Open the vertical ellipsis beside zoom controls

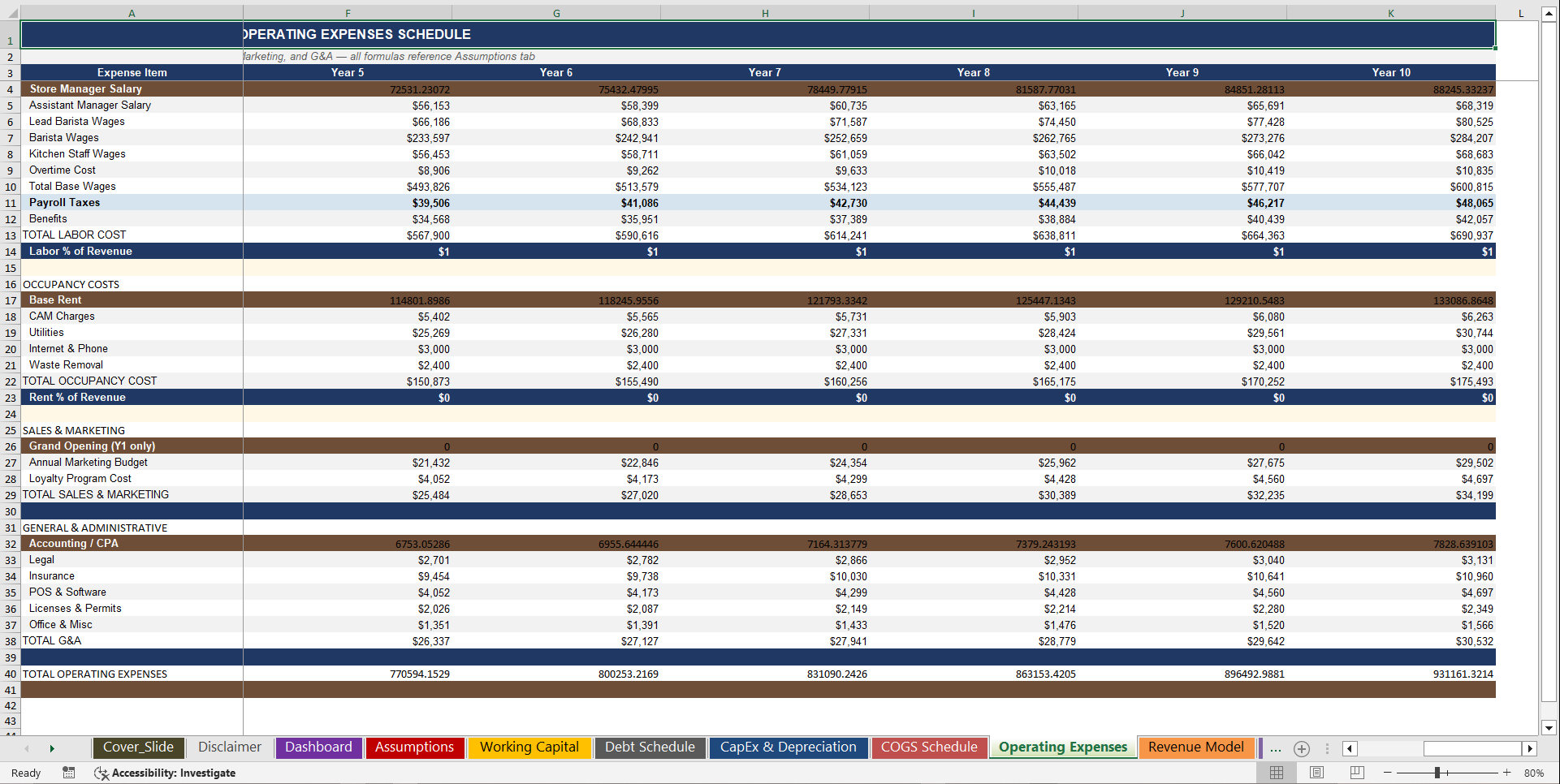coord(1328,748)
